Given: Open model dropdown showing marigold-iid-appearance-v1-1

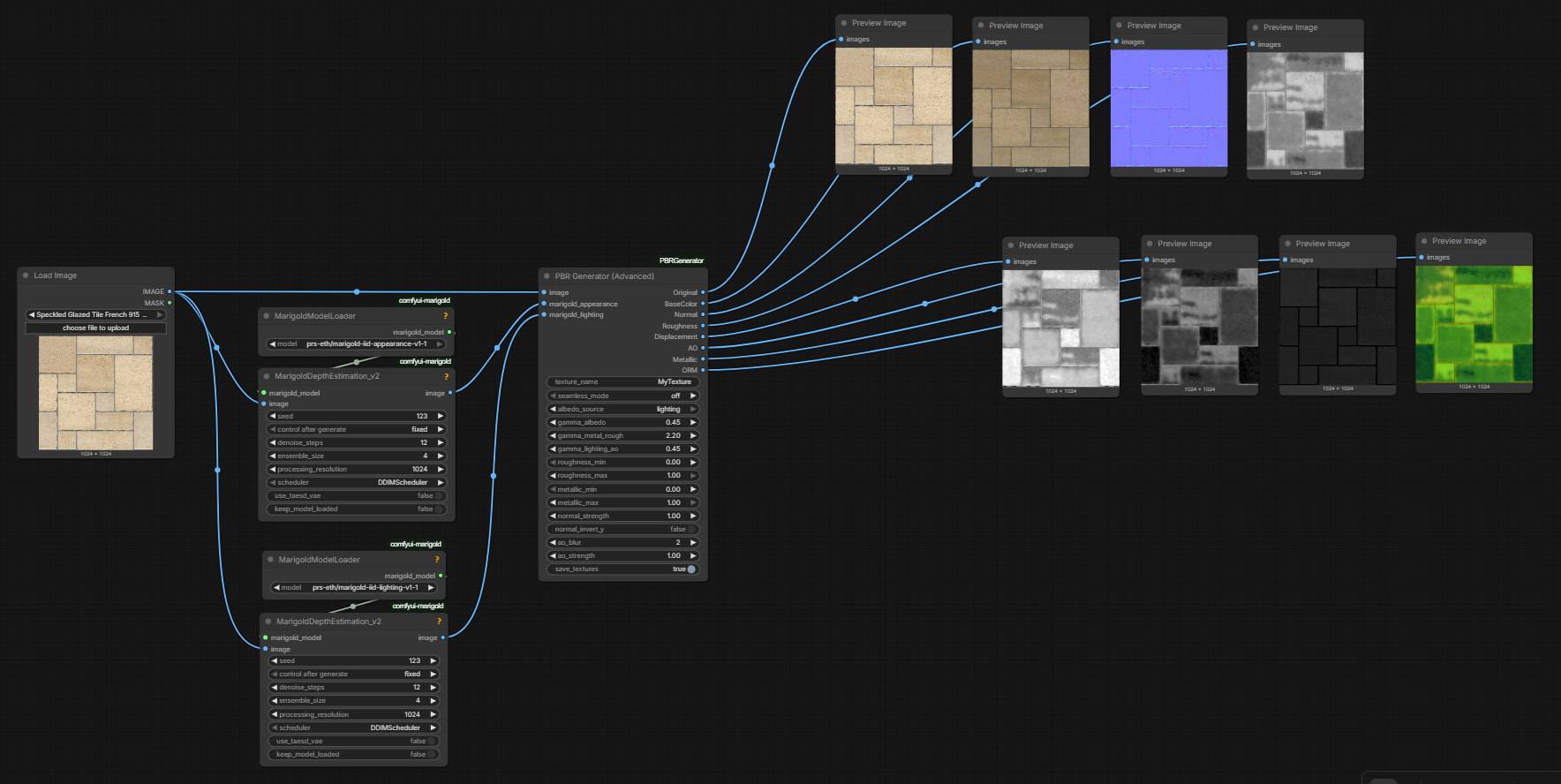Looking at the screenshot, I should pos(357,344).
